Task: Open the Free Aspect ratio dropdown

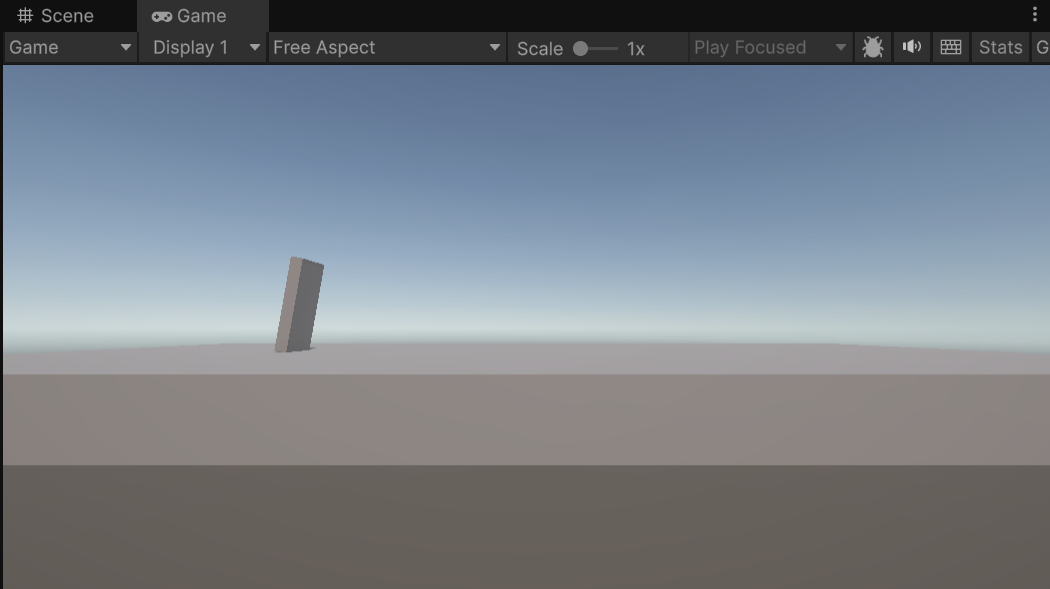Action: [x=386, y=47]
